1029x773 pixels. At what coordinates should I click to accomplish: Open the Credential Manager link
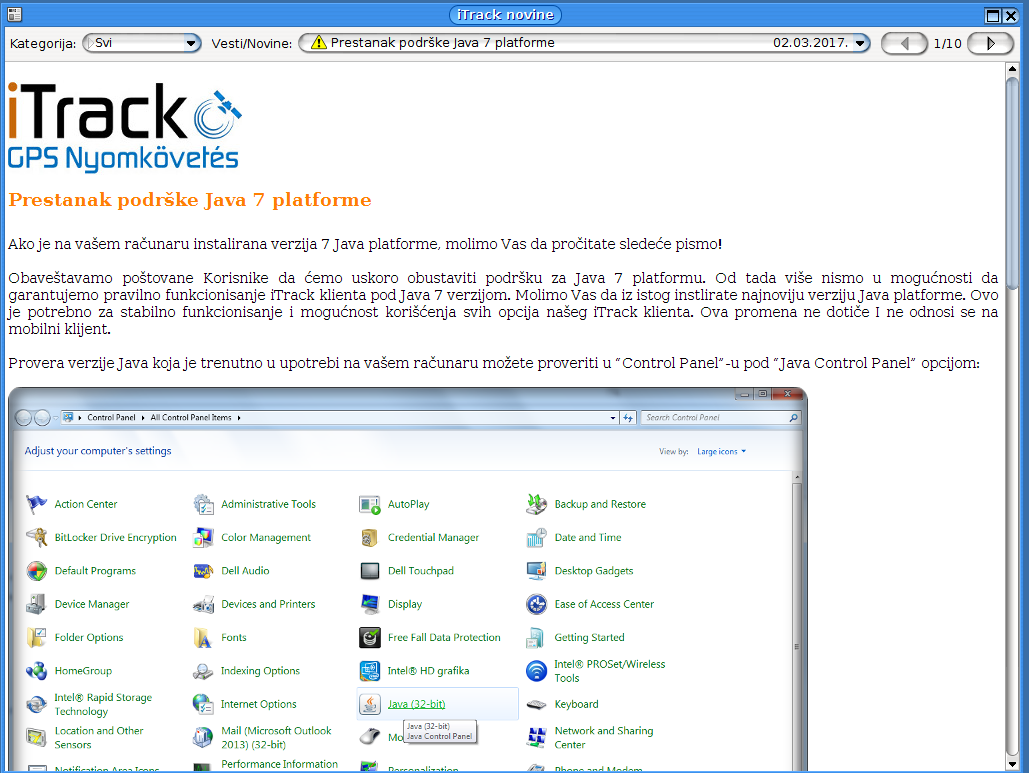(x=433, y=537)
